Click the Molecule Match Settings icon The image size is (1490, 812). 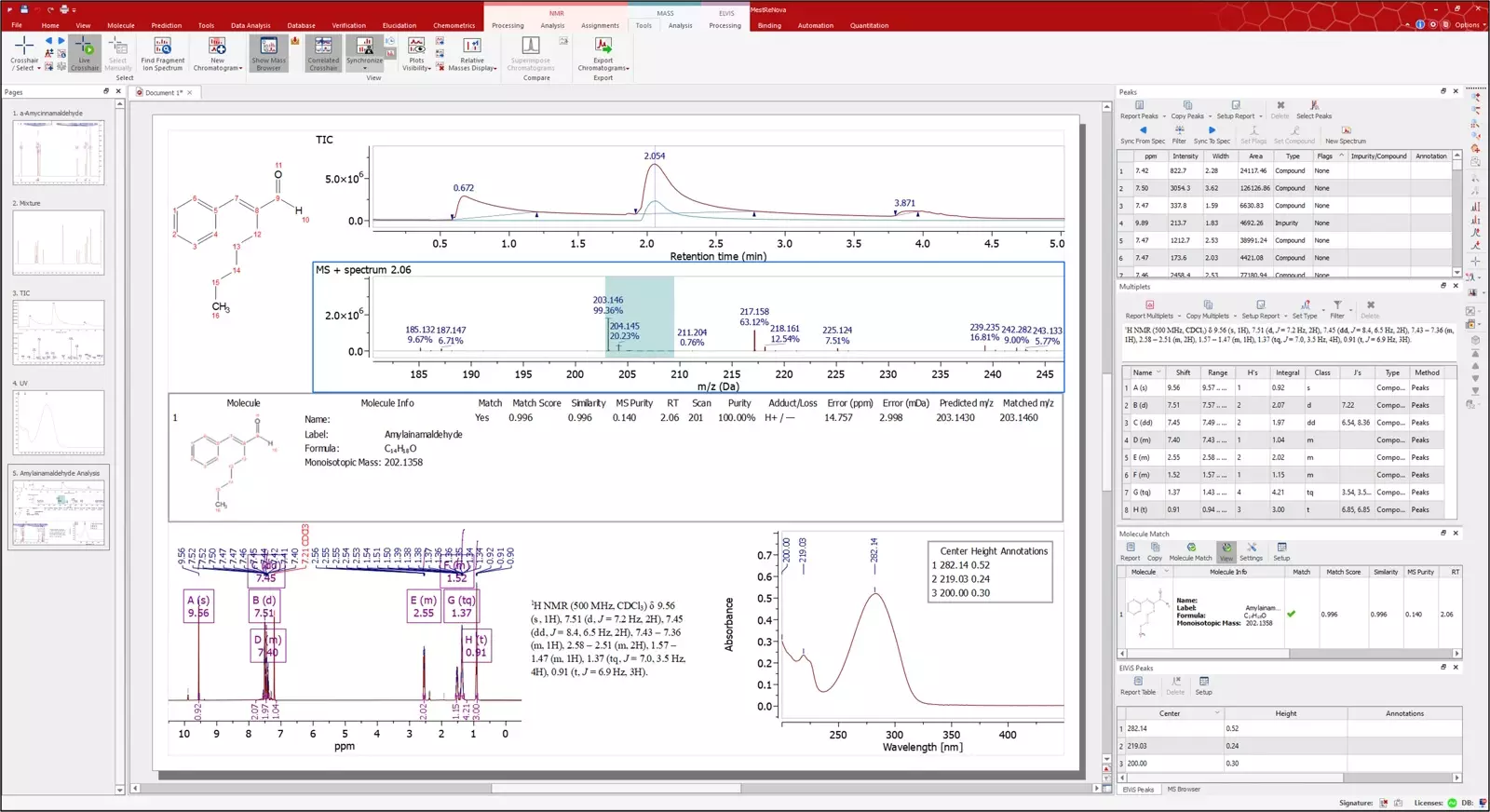1252,548
